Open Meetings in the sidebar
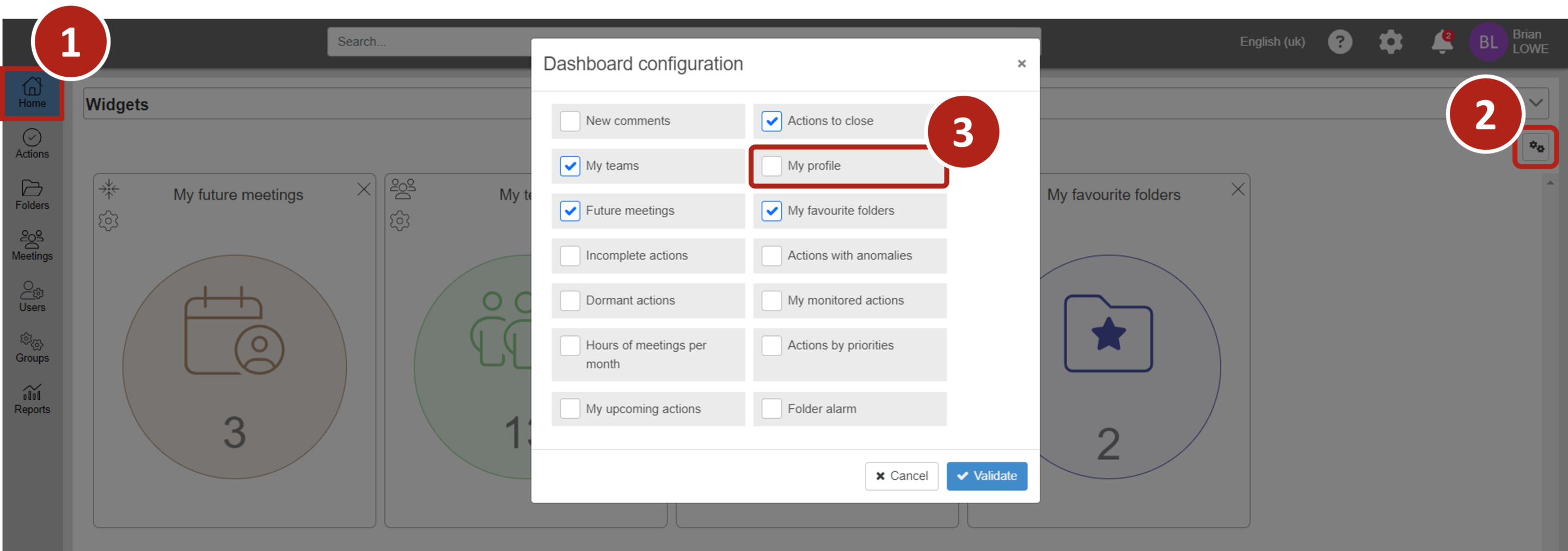Screen dimensions: 1568x551 (x=32, y=246)
